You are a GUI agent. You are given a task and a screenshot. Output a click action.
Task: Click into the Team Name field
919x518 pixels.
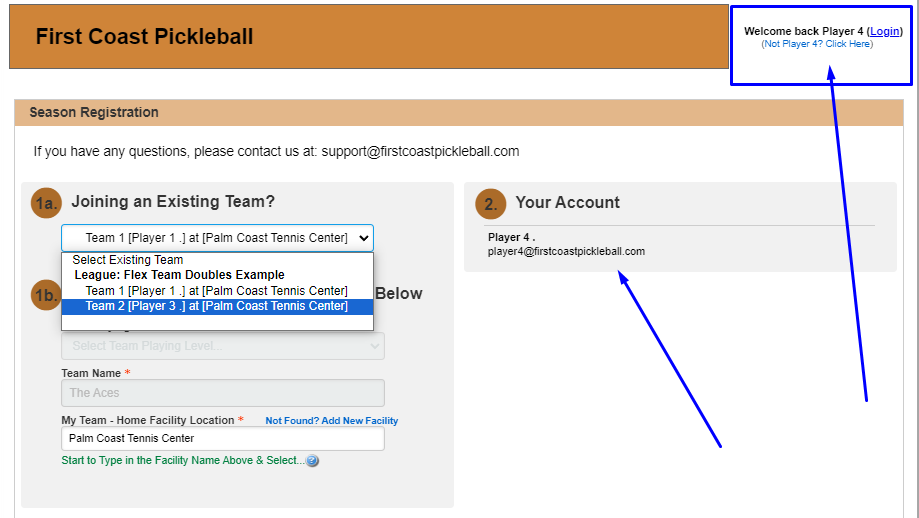coord(222,393)
